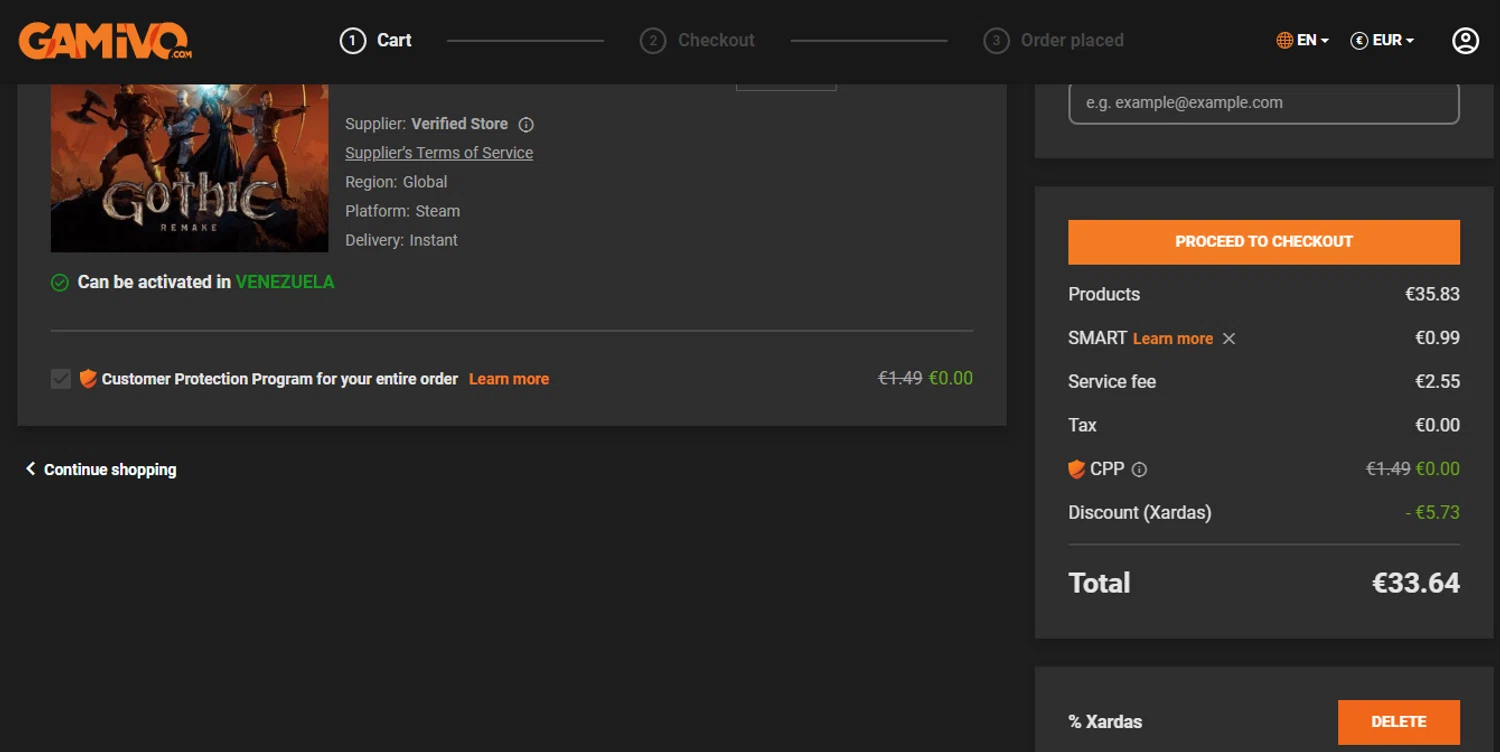Click the Gothic Remake cover thumbnail
The width and height of the screenshot is (1500, 752).
(x=189, y=168)
